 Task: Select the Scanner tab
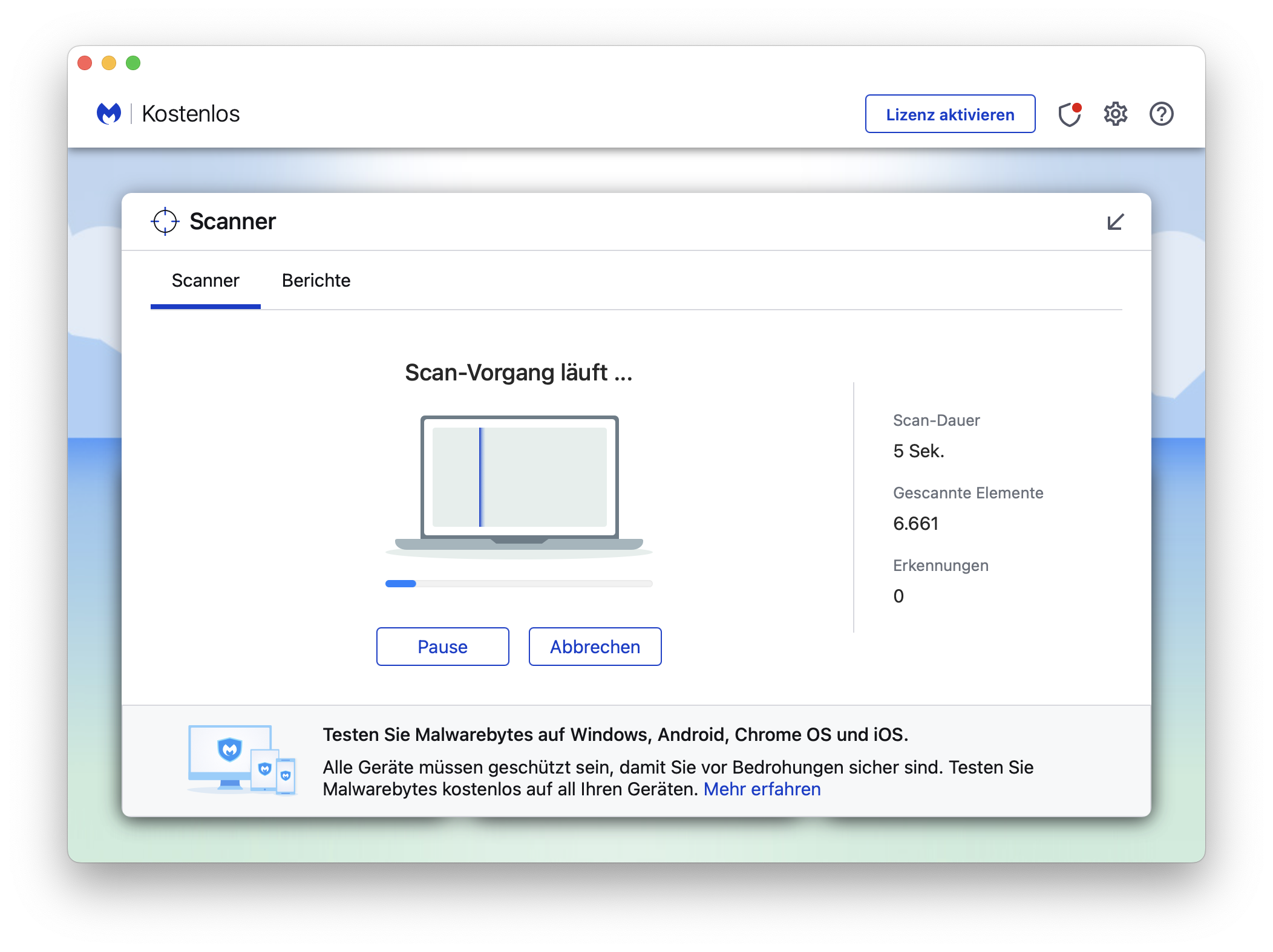205,281
